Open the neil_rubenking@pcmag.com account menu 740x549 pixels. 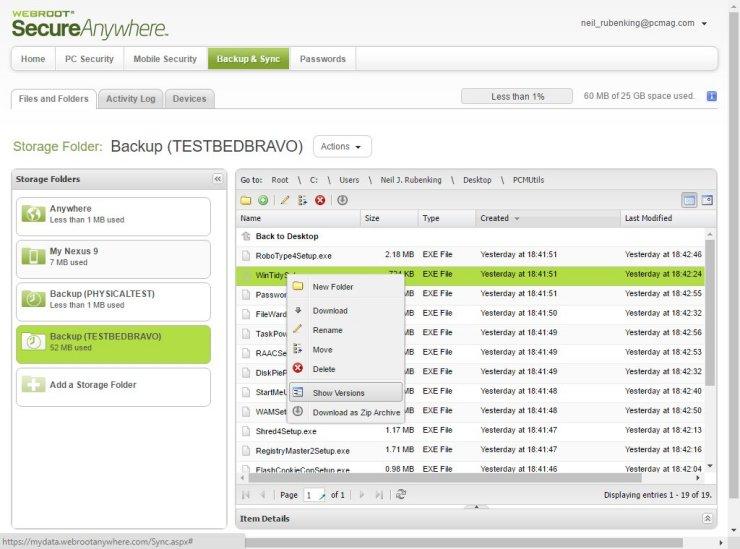[x=644, y=23]
